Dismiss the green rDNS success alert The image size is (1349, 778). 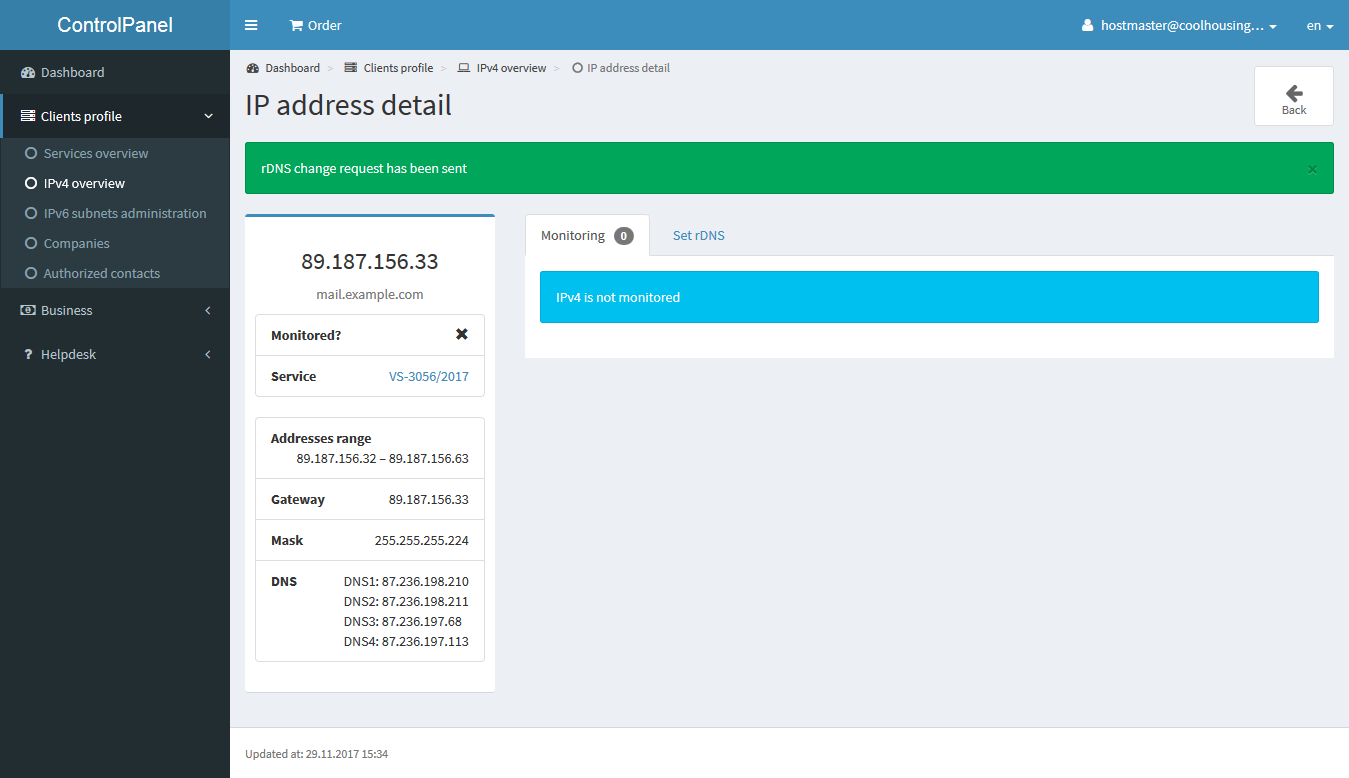[1313, 169]
